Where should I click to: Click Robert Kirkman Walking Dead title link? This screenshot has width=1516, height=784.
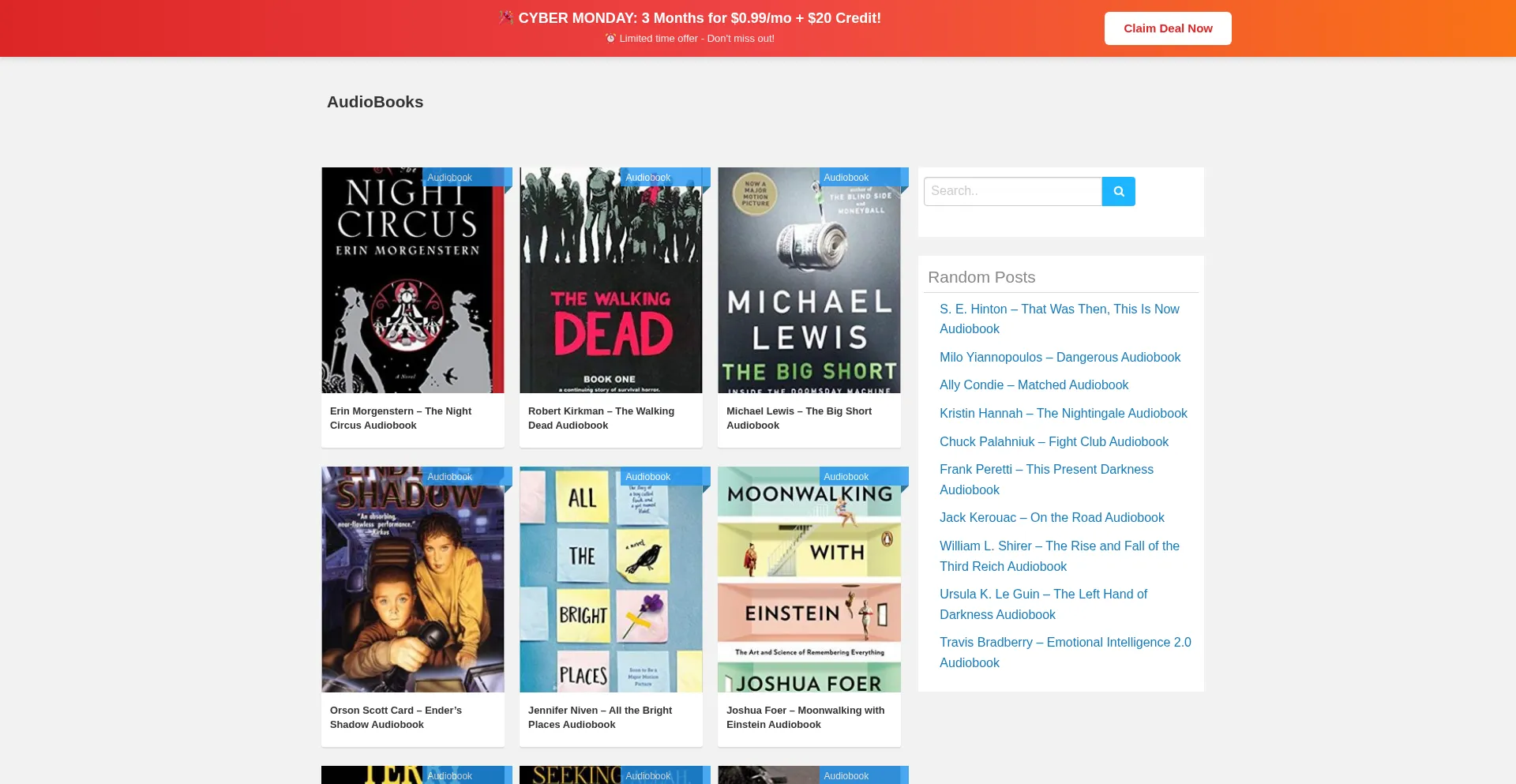601,418
